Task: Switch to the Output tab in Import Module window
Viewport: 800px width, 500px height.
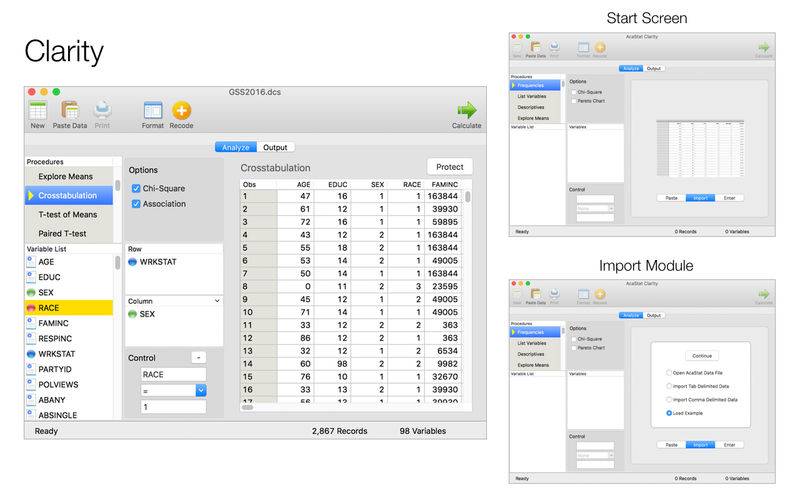Action: 654,315
